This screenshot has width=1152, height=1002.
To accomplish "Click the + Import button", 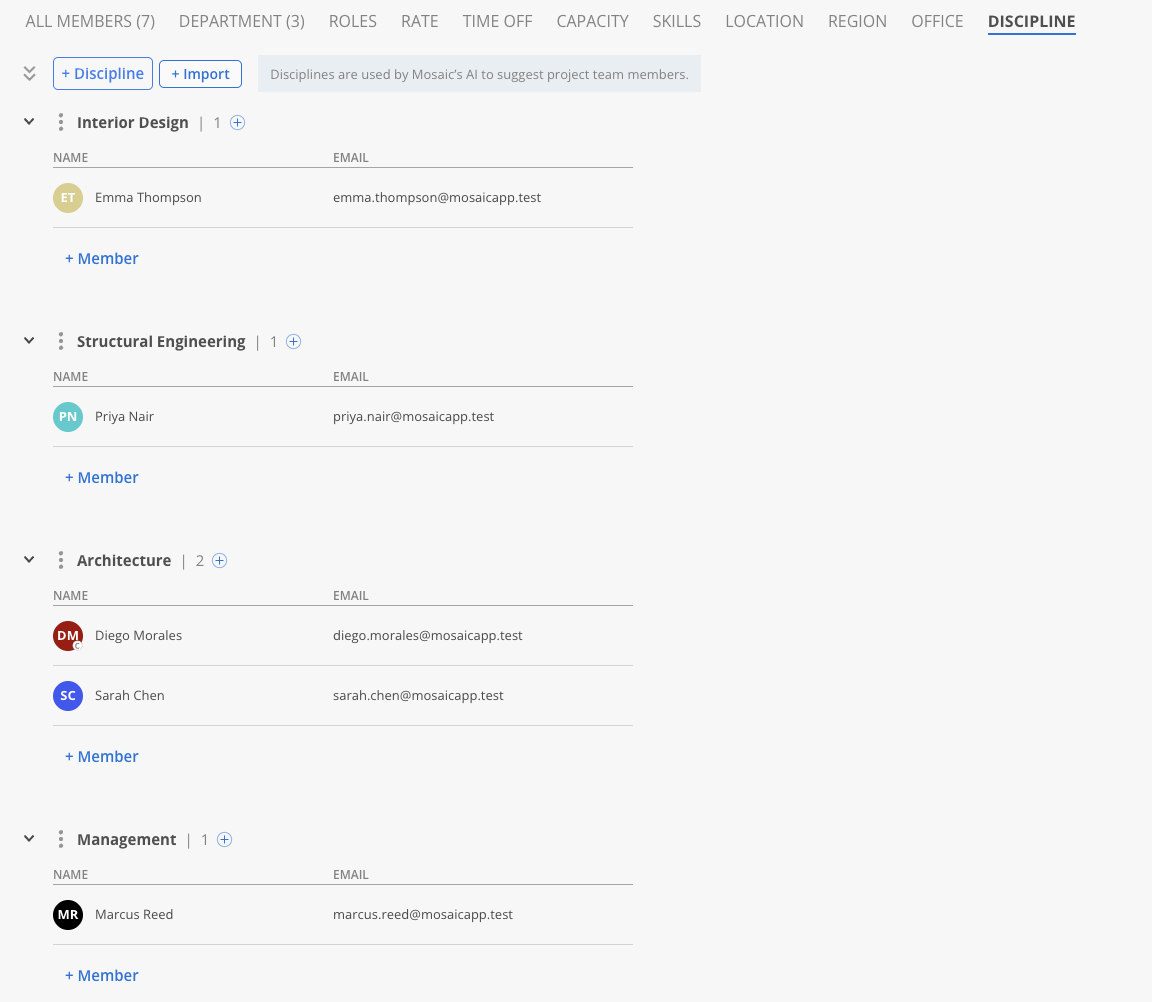I will click(201, 74).
